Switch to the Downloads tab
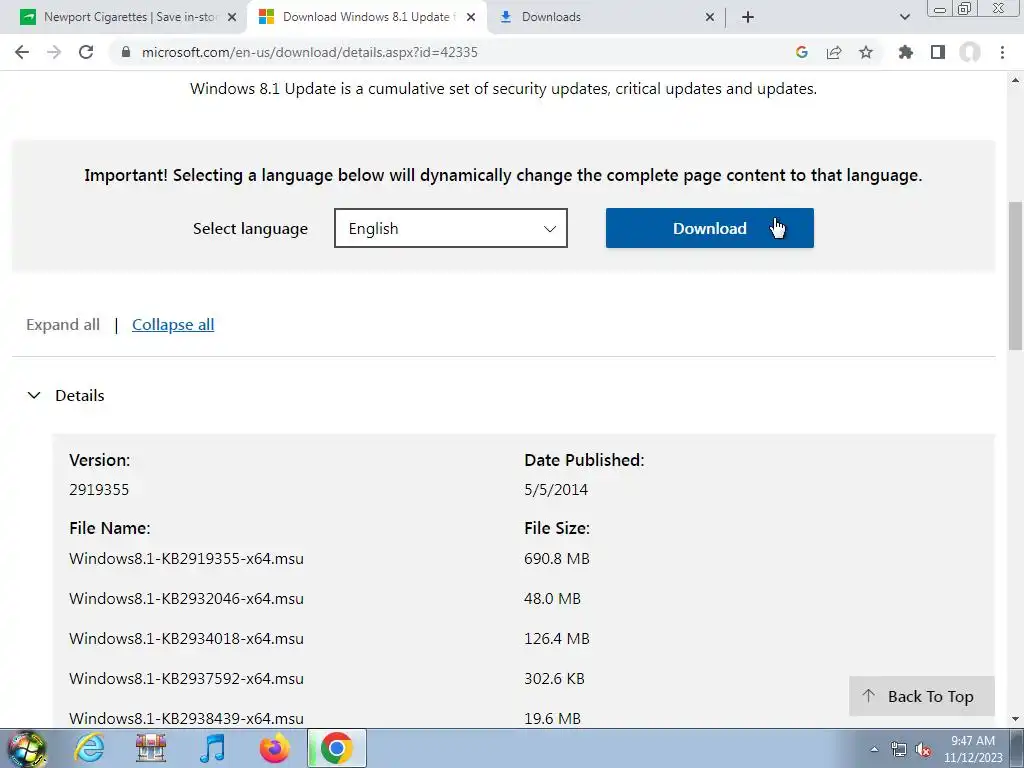The image size is (1024, 768). click(607, 17)
